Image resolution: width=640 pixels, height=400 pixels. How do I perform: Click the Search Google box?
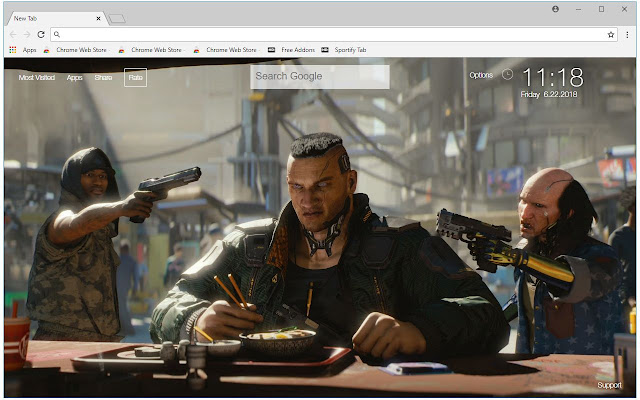click(320, 77)
